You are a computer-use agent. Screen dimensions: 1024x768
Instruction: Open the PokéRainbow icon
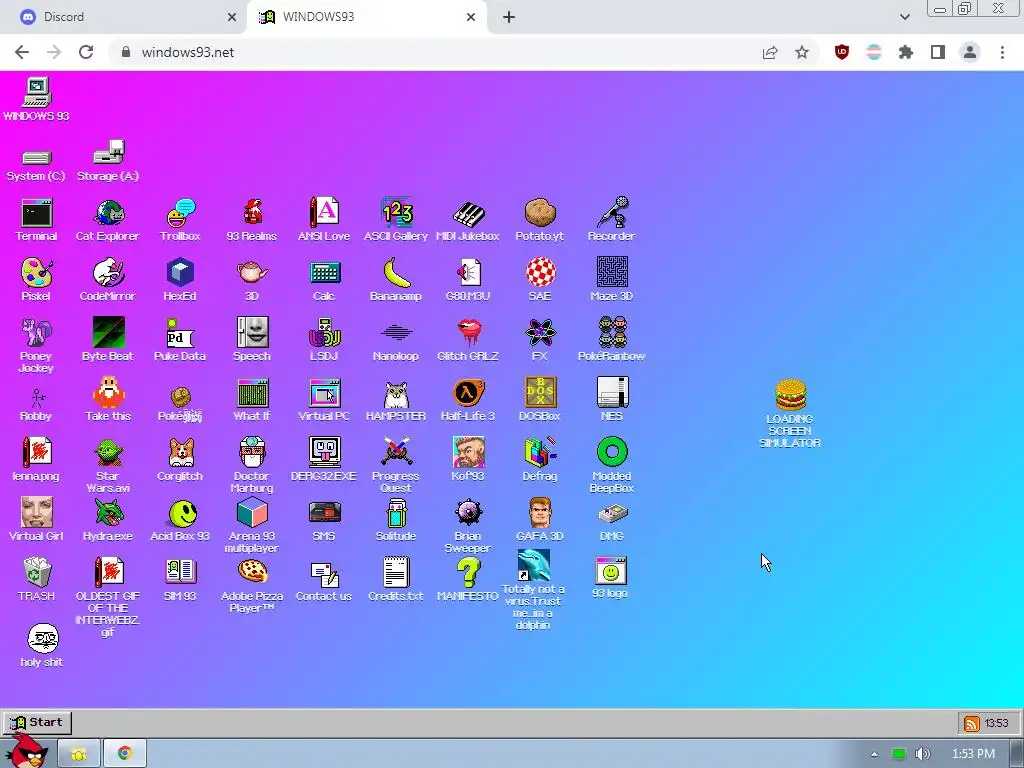click(611, 340)
